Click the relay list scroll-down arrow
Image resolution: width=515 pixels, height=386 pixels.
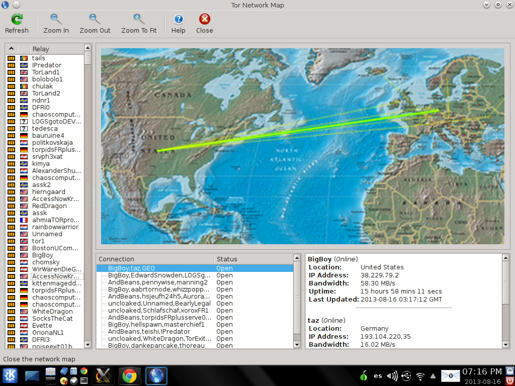click(x=88, y=344)
